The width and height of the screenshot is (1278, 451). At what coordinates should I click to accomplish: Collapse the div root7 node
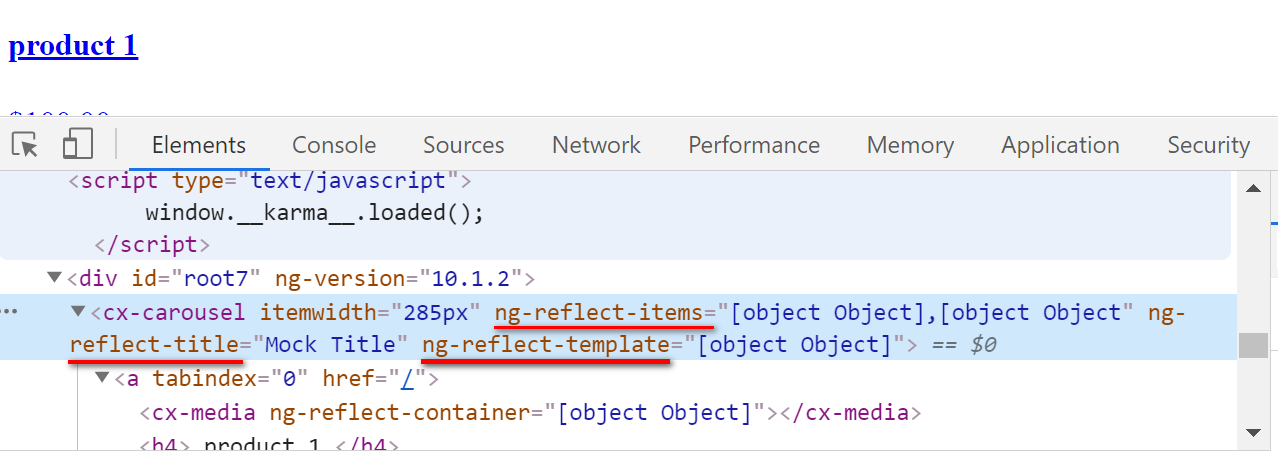click(x=54, y=278)
